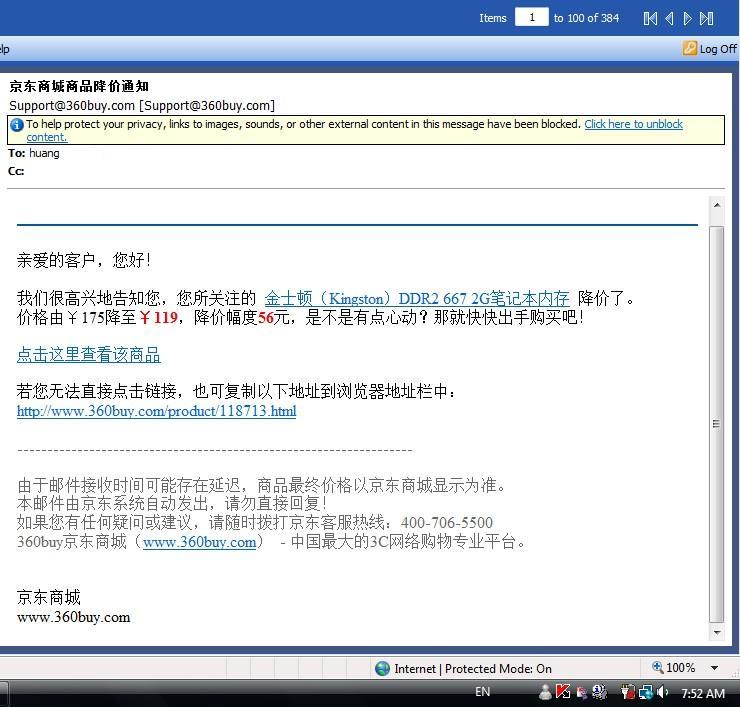Open the Kaspersky tray icon
The image size is (740, 707).
click(563, 692)
